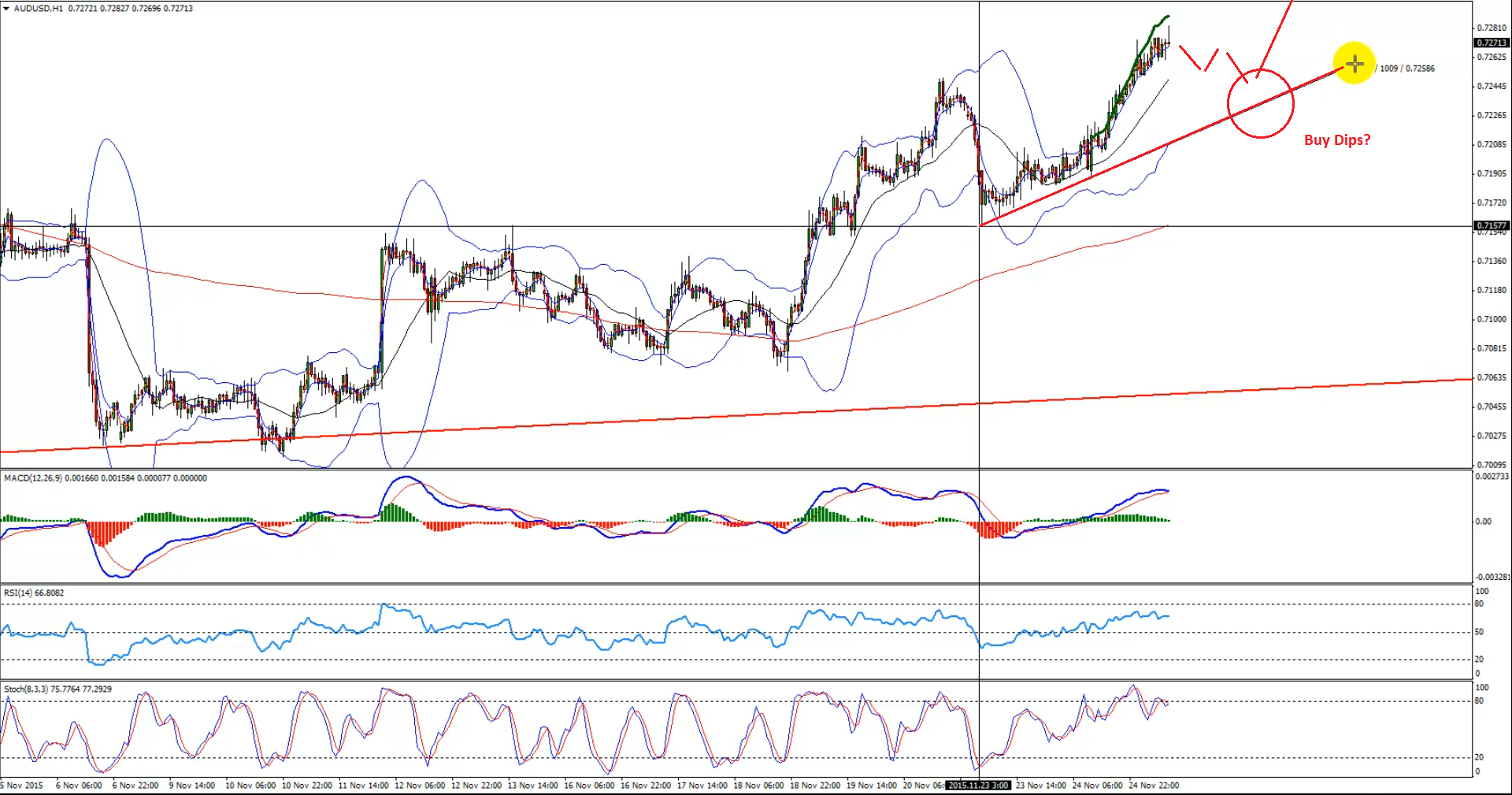Click the MACD 0.00 scale label
The height and width of the screenshot is (795, 1512).
[1482, 522]
